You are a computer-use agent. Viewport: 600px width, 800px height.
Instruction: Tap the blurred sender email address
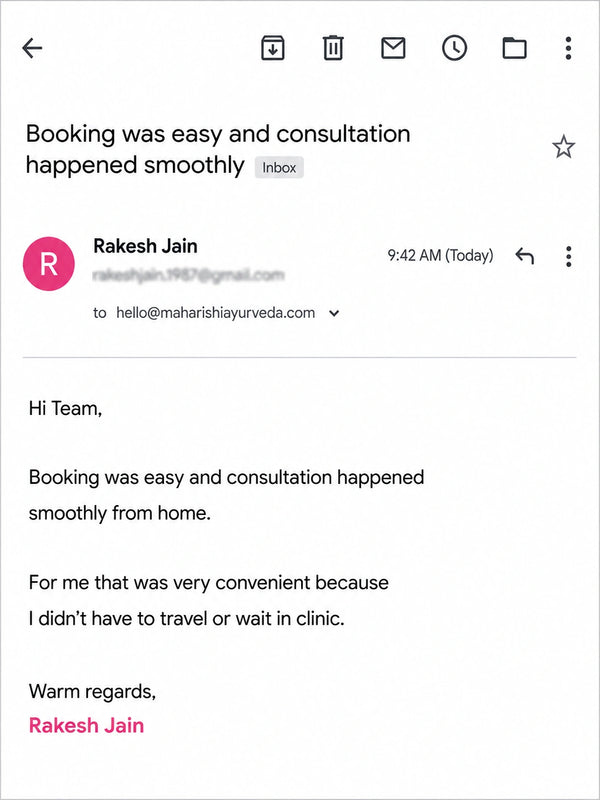[x=188, y=276]
